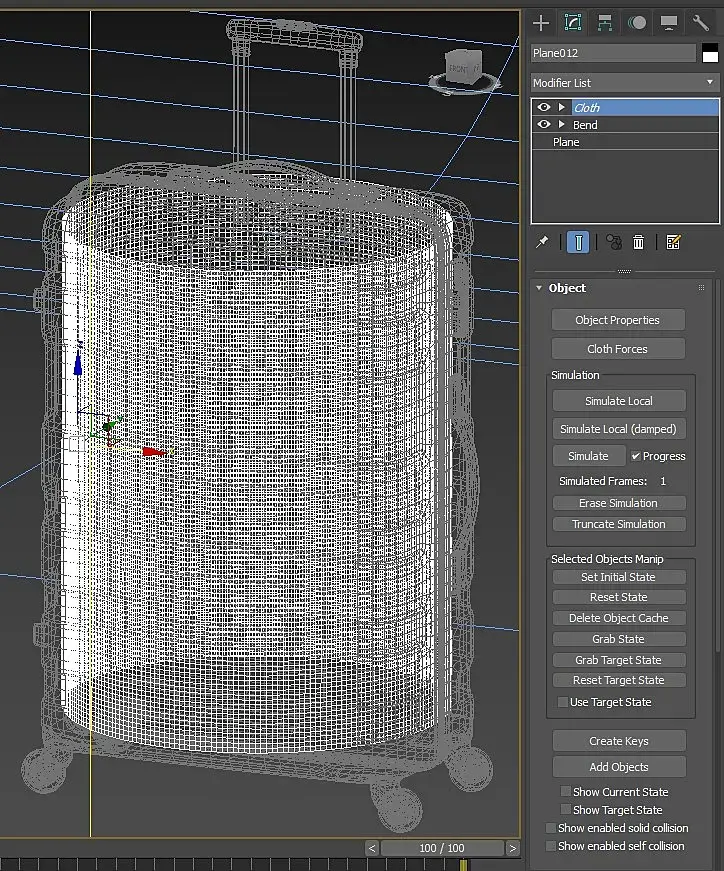
Task: Click the Simulate Local button
Action: point(618,401)
